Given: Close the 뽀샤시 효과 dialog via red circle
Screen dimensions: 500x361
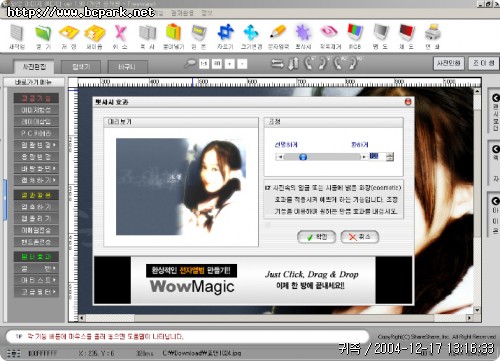Looking at the screenshot, I should (408, 102).
